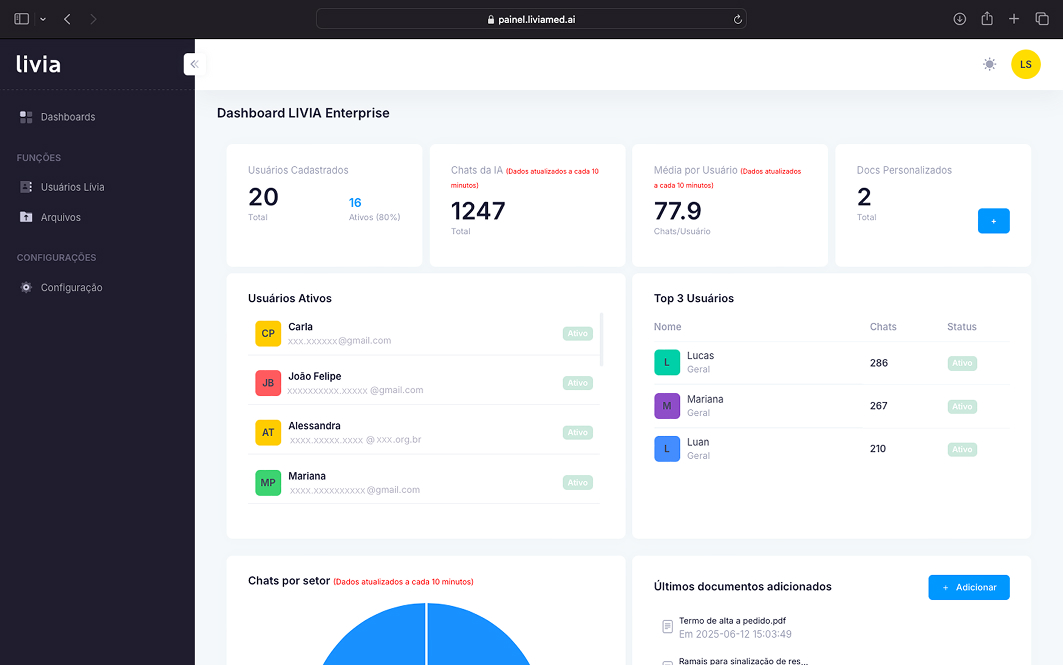This screenshot has height=665, width=1063.
Task: Click the Dashboards grid icon in sidebar
Action: 26,117
